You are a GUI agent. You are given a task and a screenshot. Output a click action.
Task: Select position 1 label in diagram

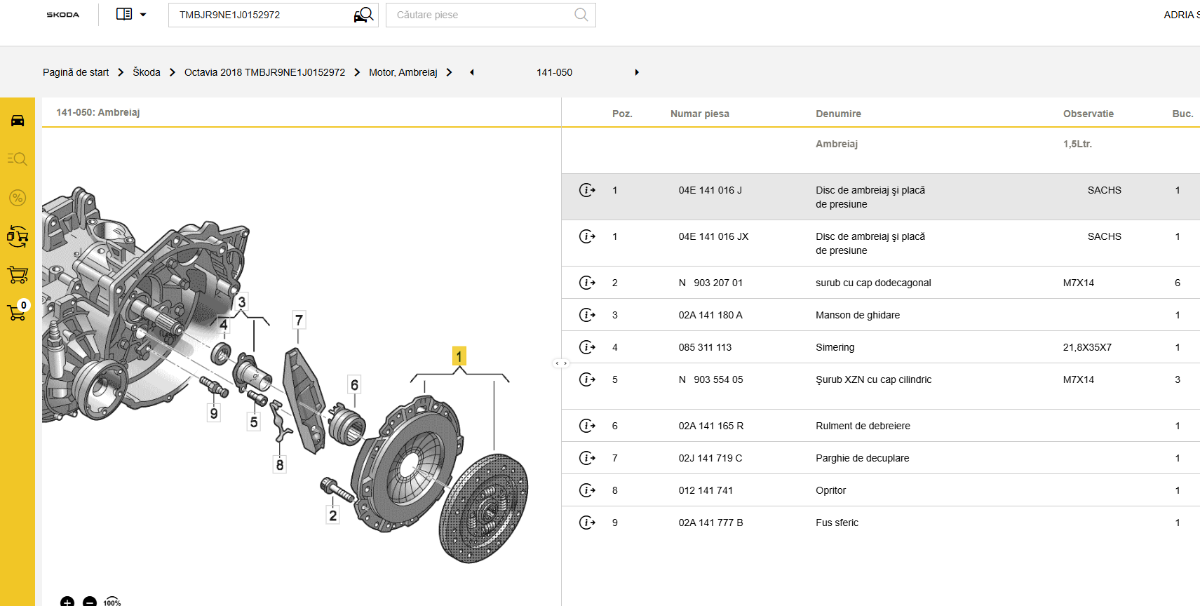coord(459,356)
